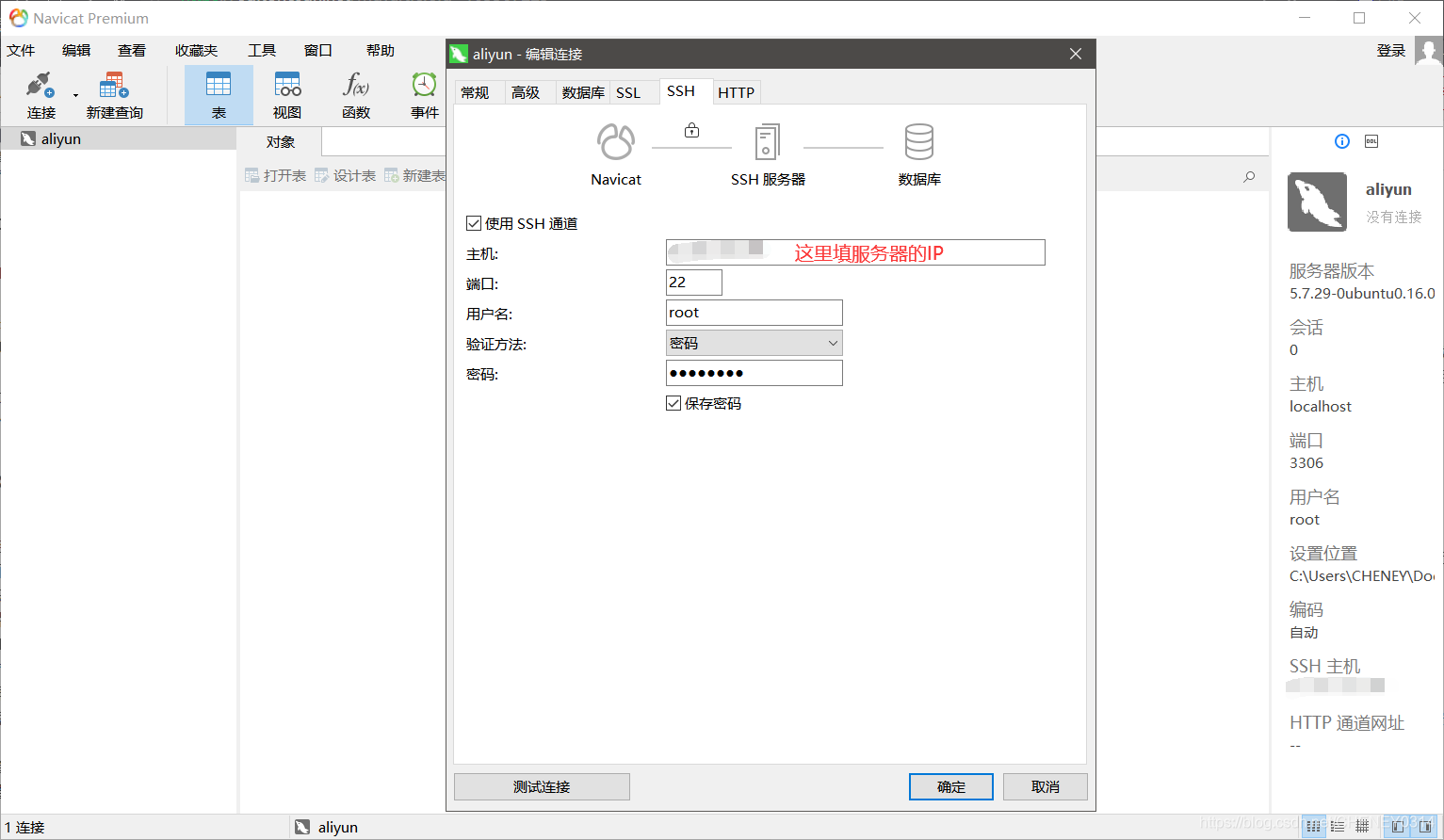The width and height of the screenshot is (1444, 840).
Task: Toggle the 使用 SSH 通道 checkbox
Action: tap(474, 223)
